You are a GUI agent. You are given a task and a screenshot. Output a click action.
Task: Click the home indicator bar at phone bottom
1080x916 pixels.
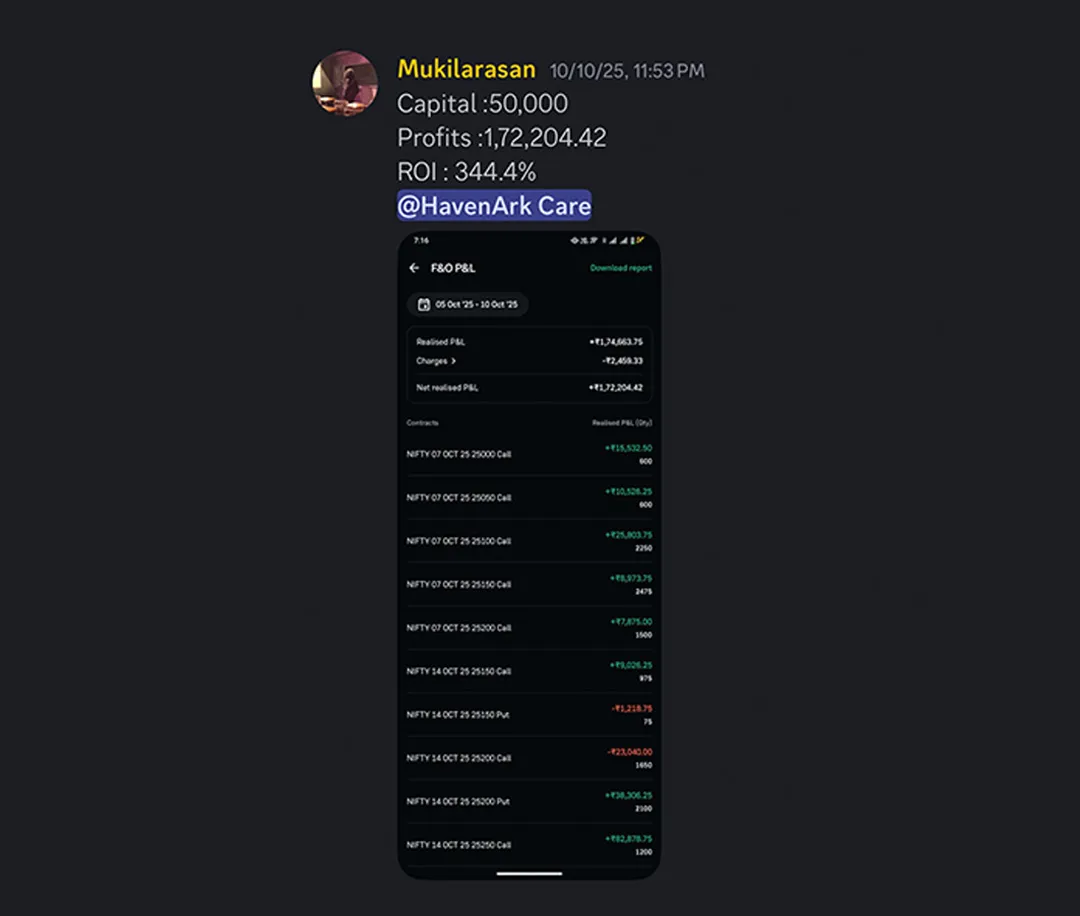529,873
